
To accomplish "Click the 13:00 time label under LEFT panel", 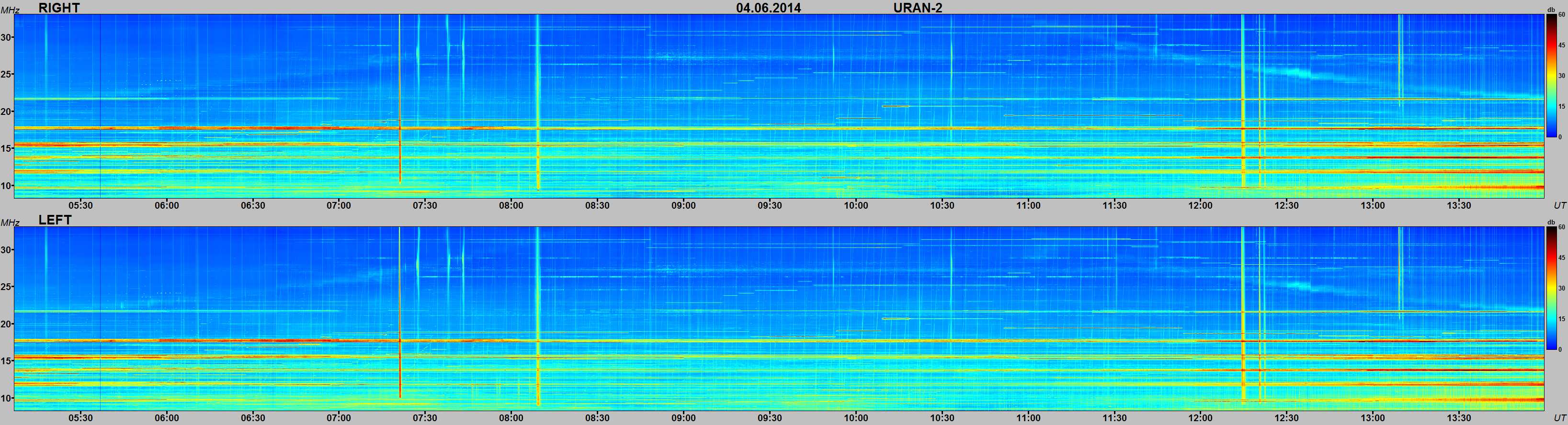I will pyautogui.click(x=1373, y=418).
